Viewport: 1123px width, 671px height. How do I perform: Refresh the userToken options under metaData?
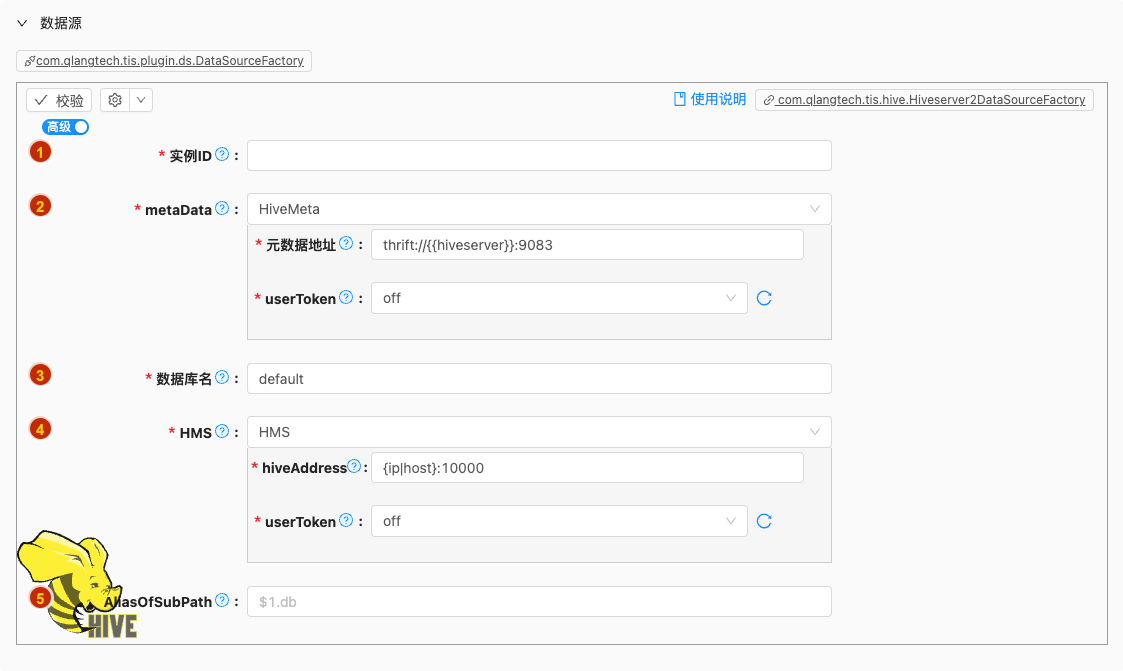point(764,298)
